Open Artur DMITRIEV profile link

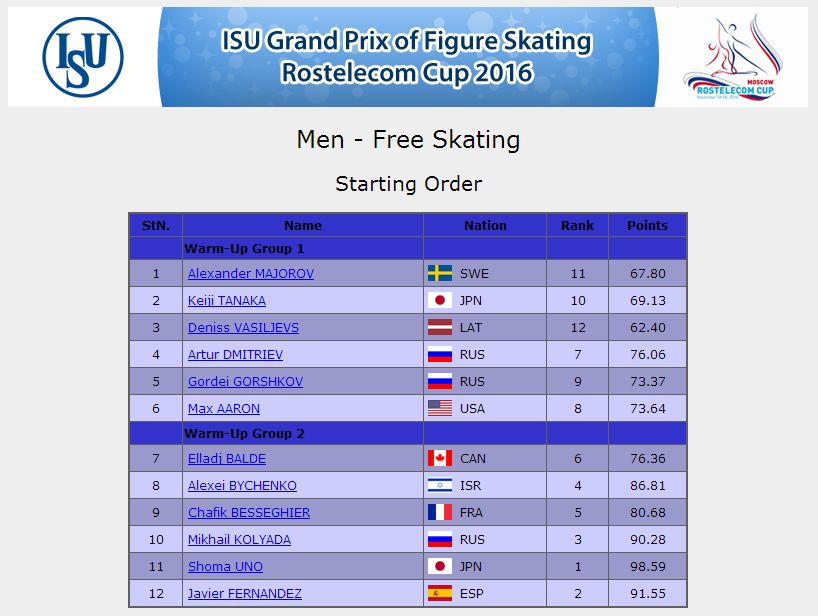(235, 355)
